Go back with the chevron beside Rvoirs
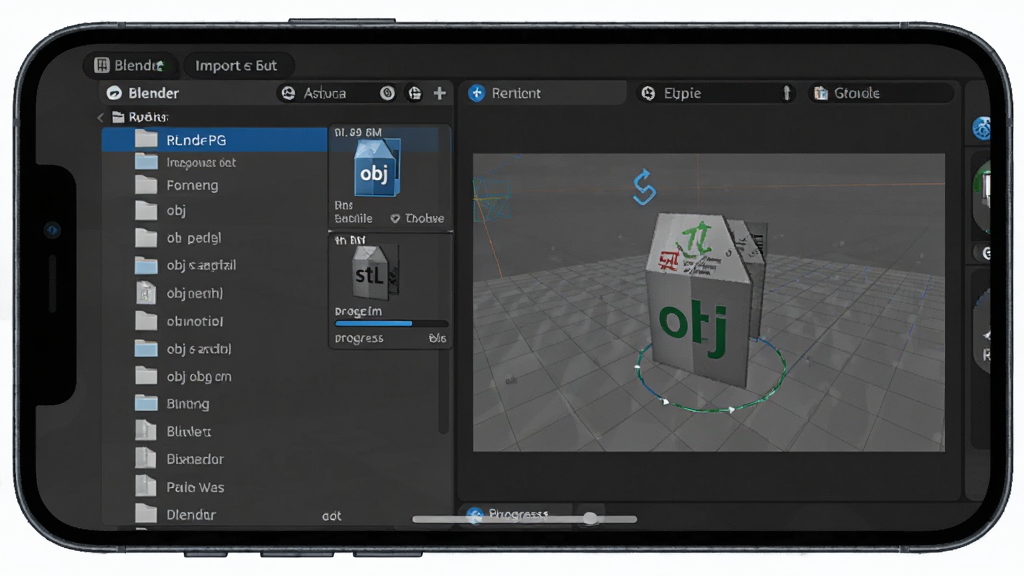 click(100, 118)
